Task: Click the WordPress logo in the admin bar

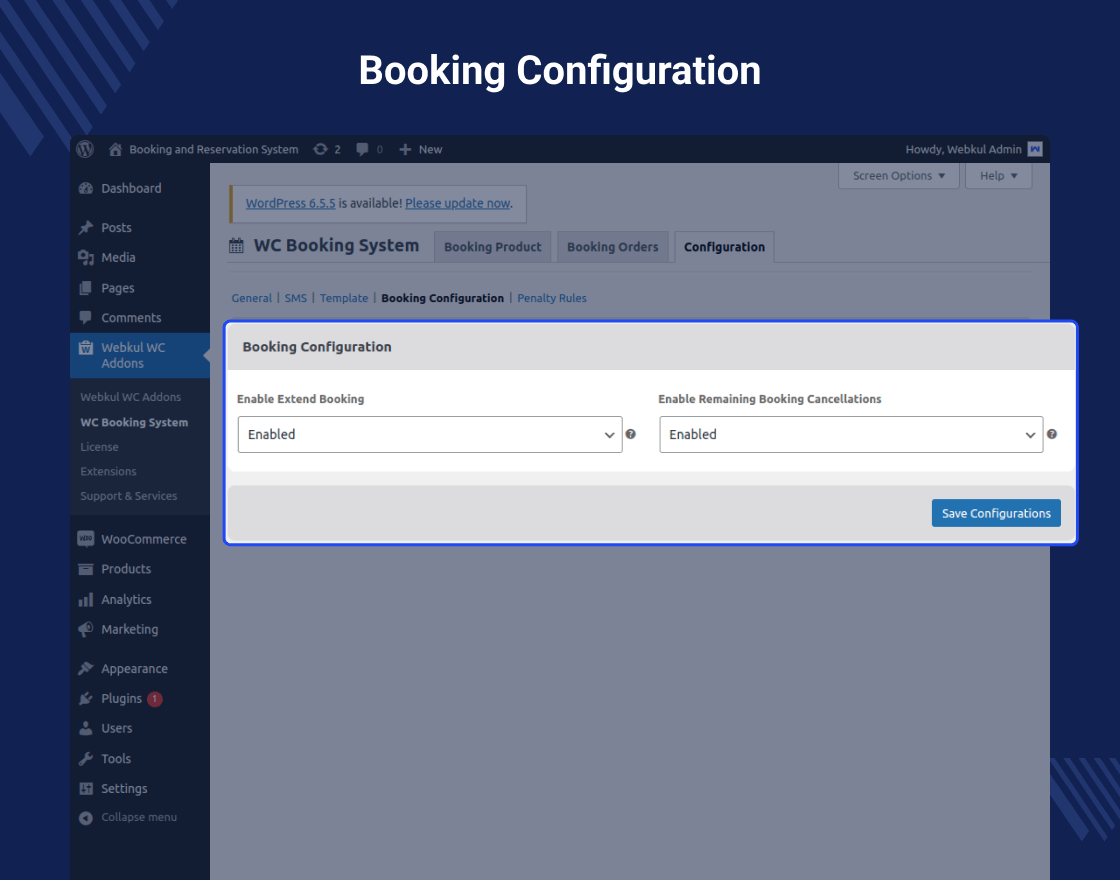Action: point(85,148)
